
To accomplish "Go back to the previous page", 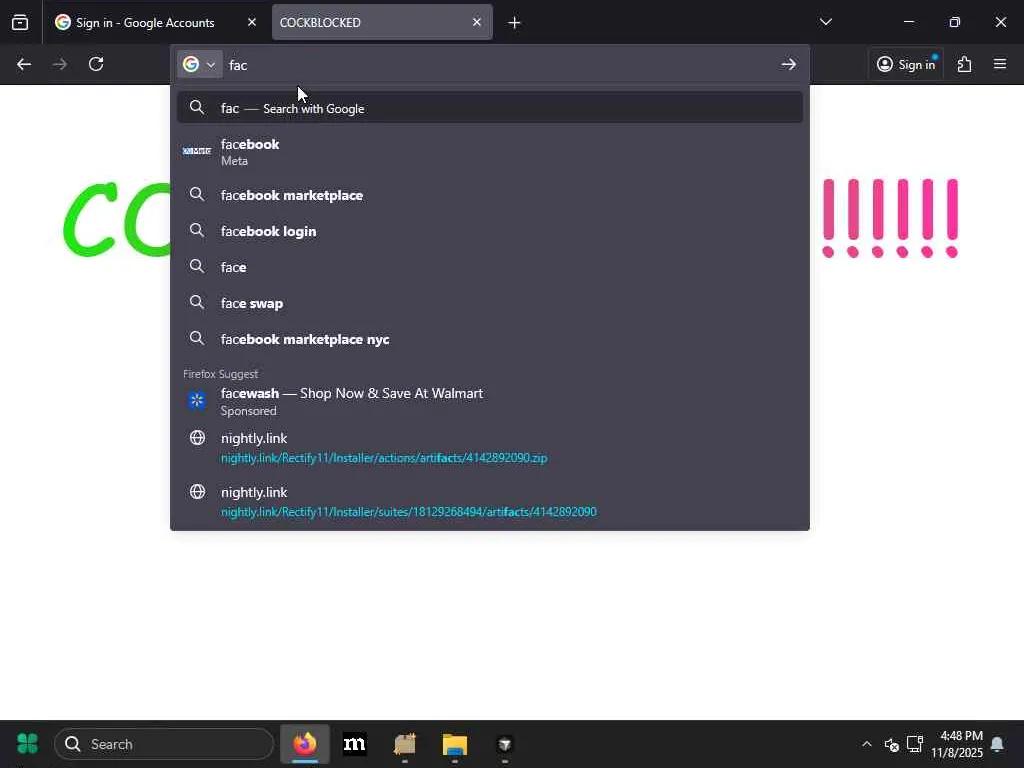I will click(x=24, y=64).
